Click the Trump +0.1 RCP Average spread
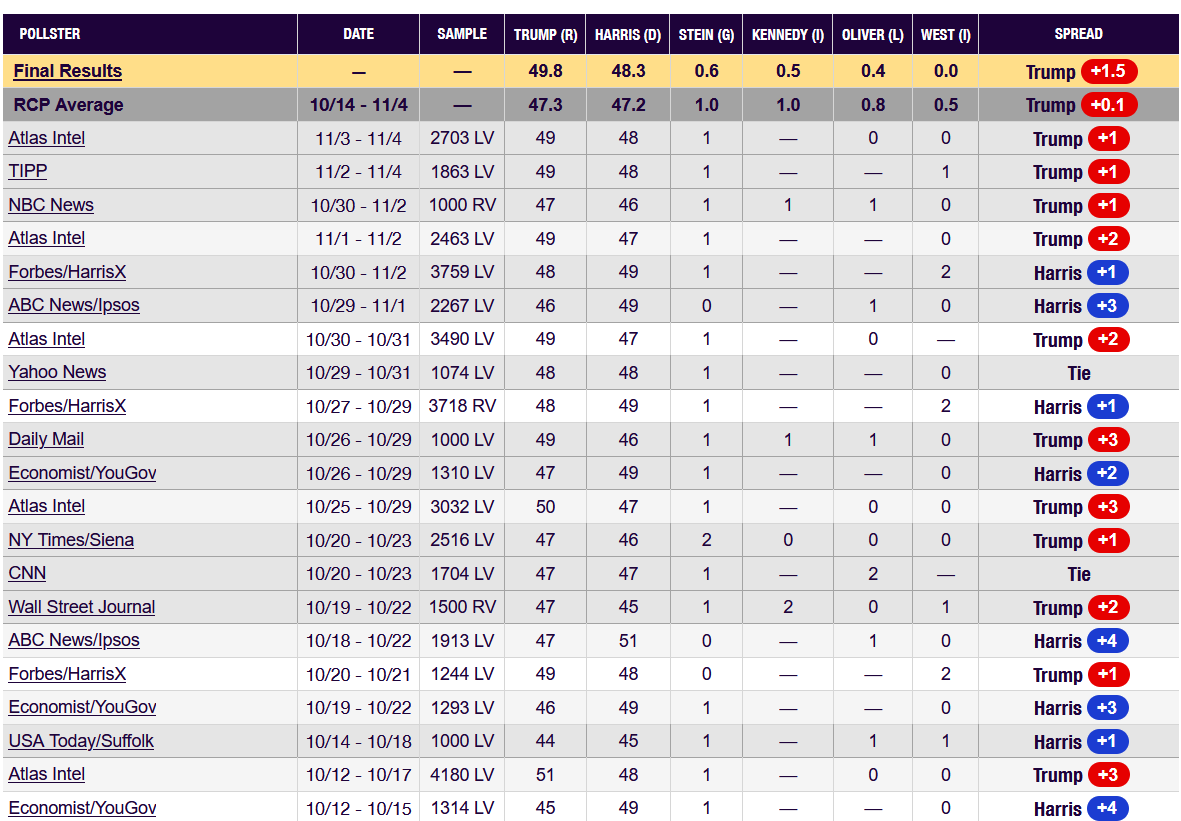This screenshot has height=821, width=1181. point(1082,105)
